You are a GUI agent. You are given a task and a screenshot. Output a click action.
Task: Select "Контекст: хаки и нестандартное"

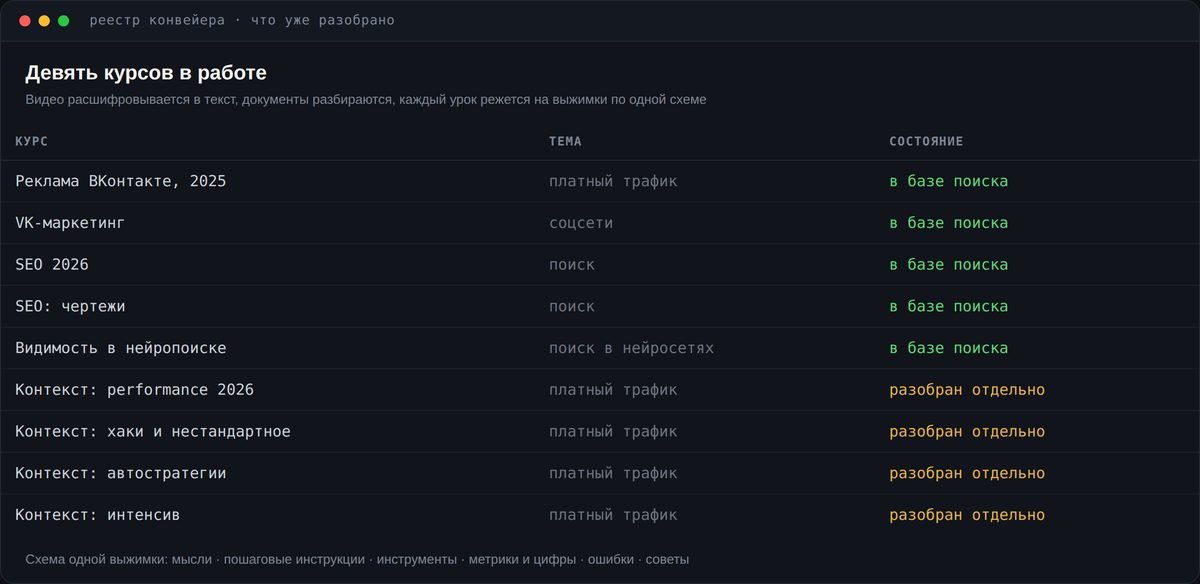(153, 432)
